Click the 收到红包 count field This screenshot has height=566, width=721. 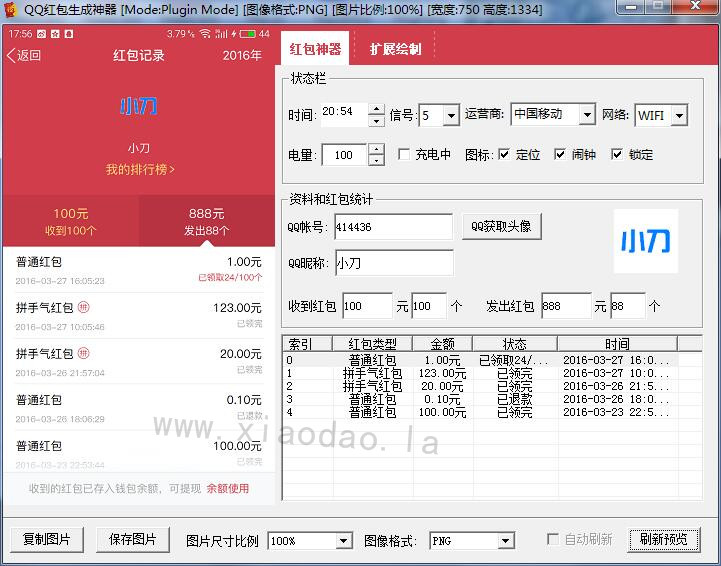[x=429, y=306]
